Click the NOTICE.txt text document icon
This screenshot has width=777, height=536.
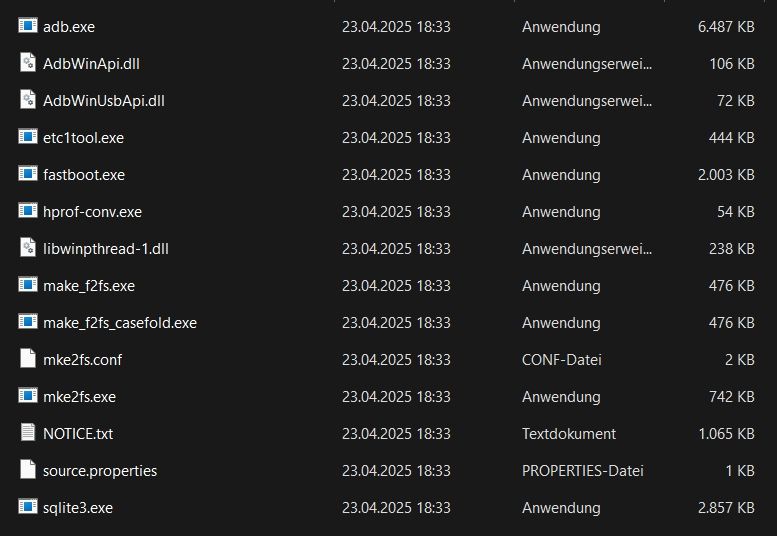(27, 433)
